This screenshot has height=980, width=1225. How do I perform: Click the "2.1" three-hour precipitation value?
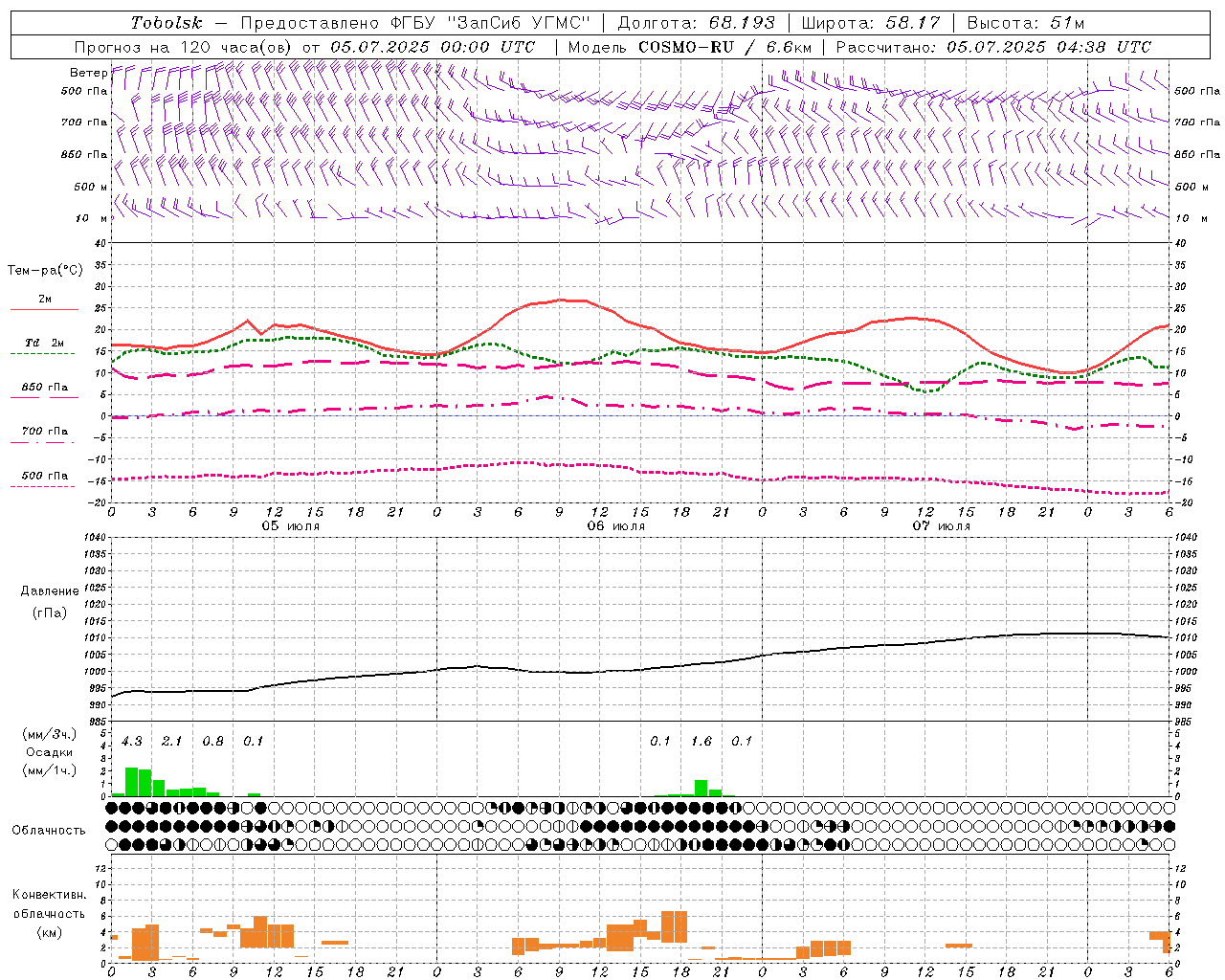pos(171,742)
